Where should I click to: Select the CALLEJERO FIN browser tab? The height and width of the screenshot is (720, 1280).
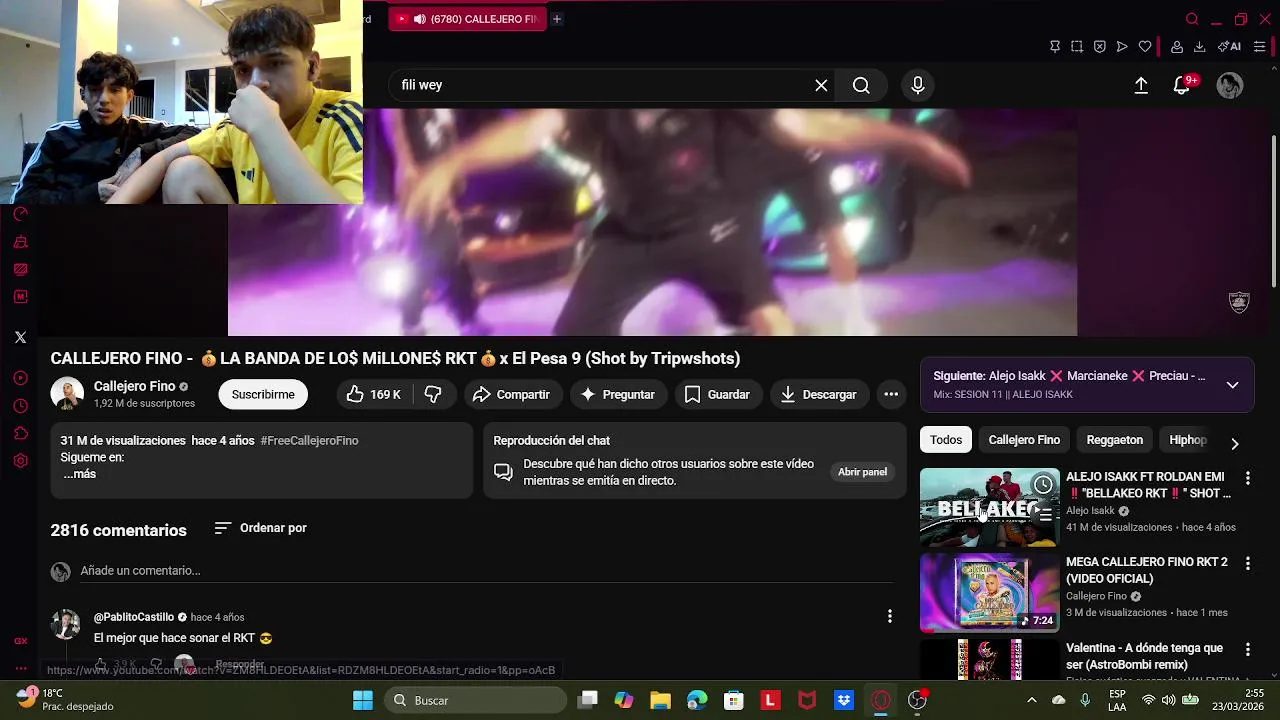(x=468, y=19)
